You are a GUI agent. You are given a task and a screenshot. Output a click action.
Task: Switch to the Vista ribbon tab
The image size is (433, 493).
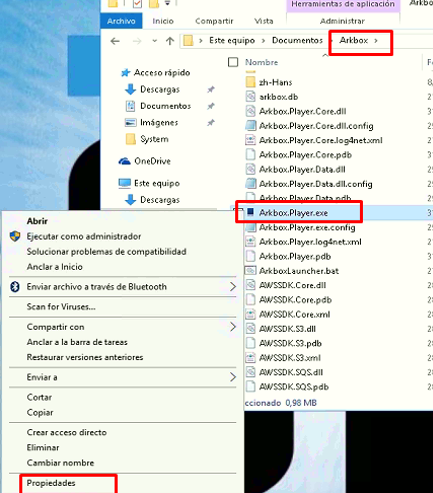click(264, 21)
